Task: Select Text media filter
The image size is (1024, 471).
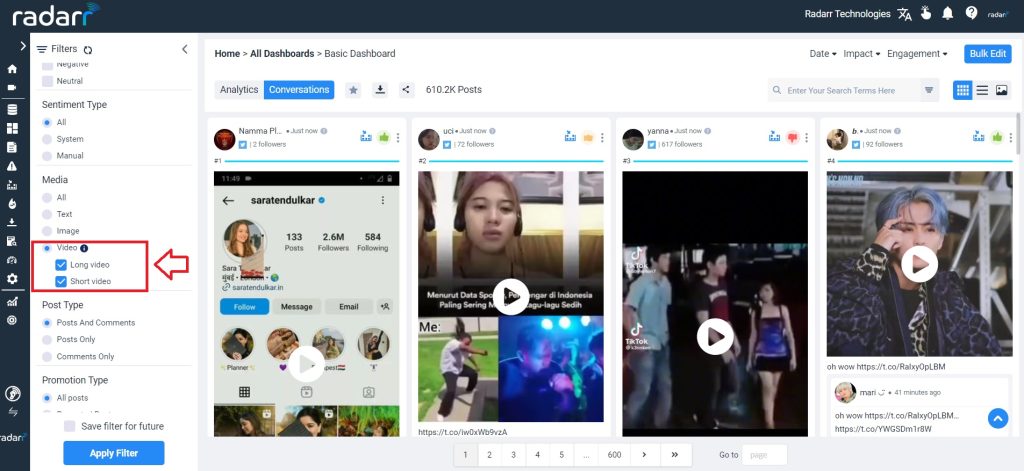Action: 47,214
